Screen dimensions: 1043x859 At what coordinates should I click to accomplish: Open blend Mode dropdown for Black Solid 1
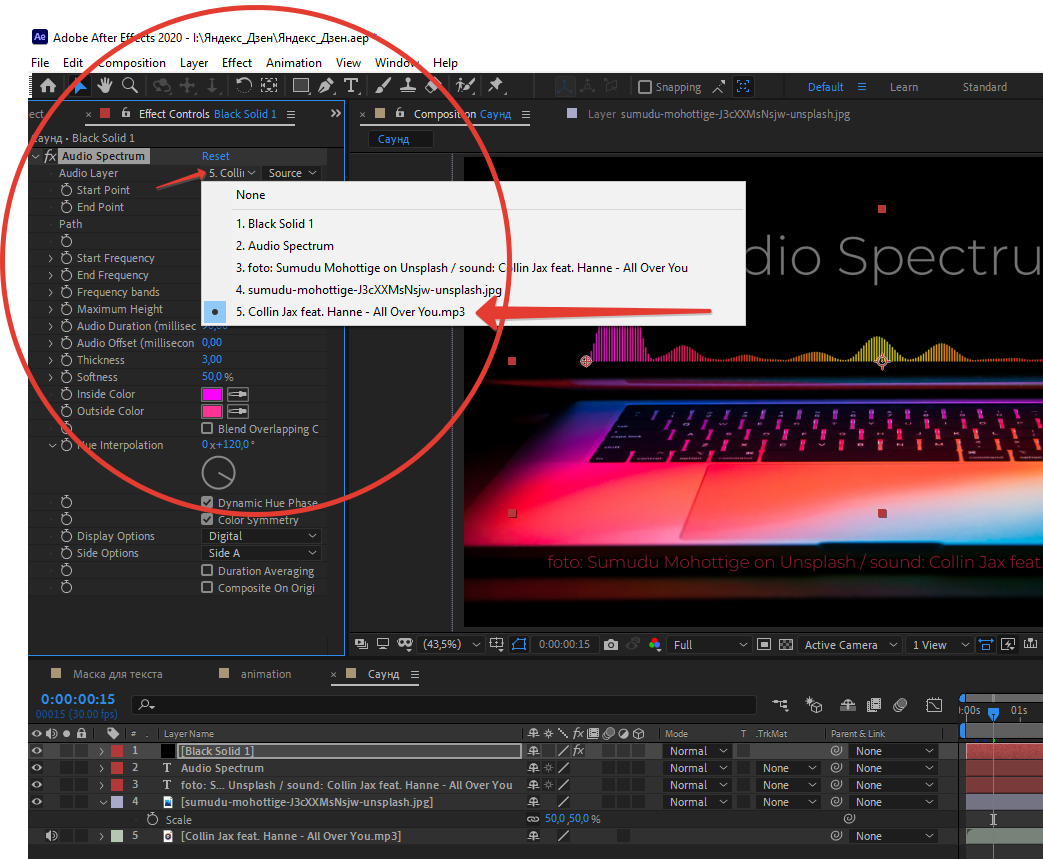698,751
